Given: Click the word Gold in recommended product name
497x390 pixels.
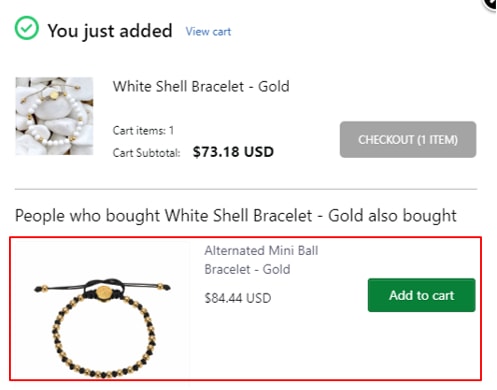Looking at the screenshot, I should click(276, 269).
